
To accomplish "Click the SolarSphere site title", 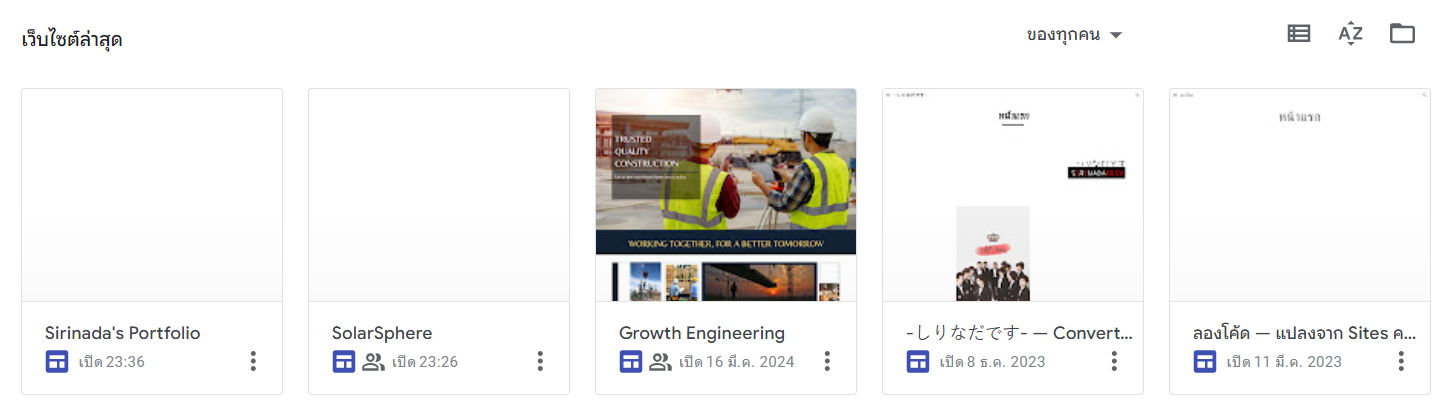I will point(382,333).
